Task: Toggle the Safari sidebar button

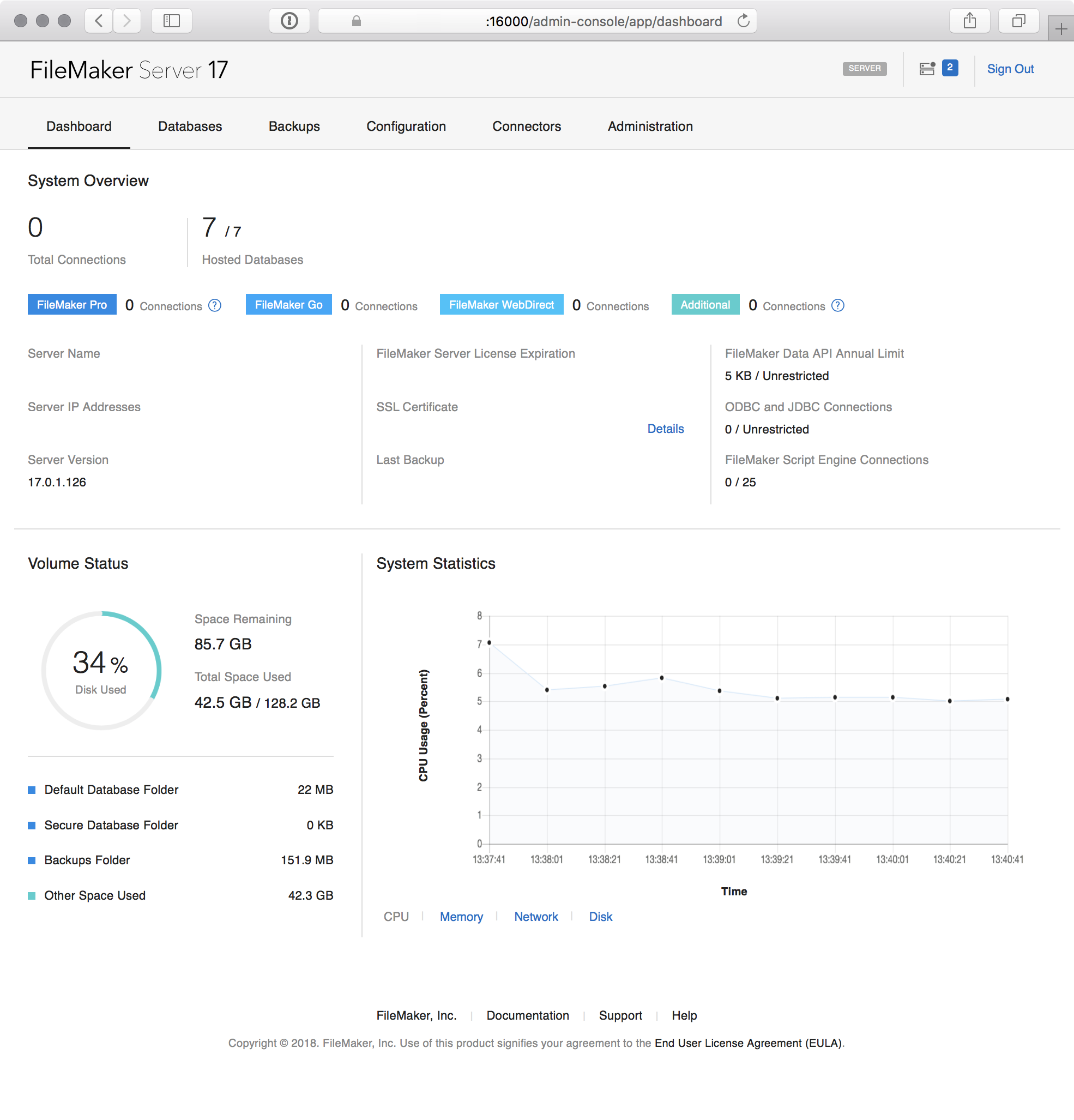Action: pyautogui.click(x=171, y=21)
